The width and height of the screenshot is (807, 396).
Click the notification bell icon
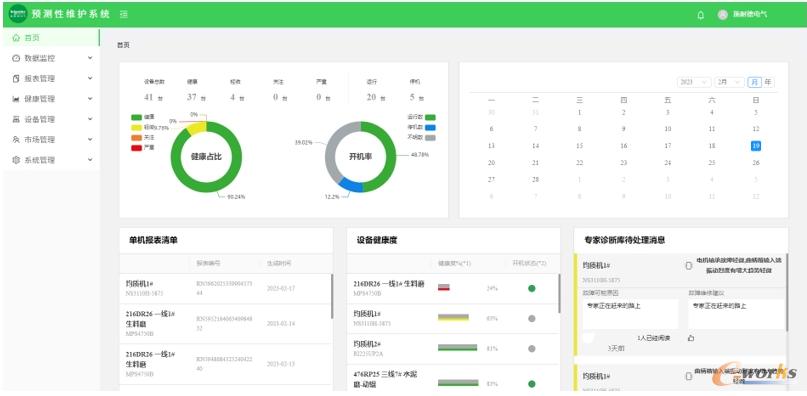[700, 15]
